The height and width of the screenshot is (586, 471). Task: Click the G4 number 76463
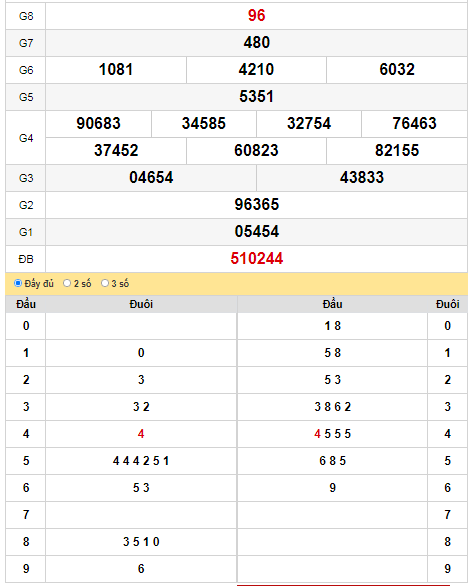414,123
